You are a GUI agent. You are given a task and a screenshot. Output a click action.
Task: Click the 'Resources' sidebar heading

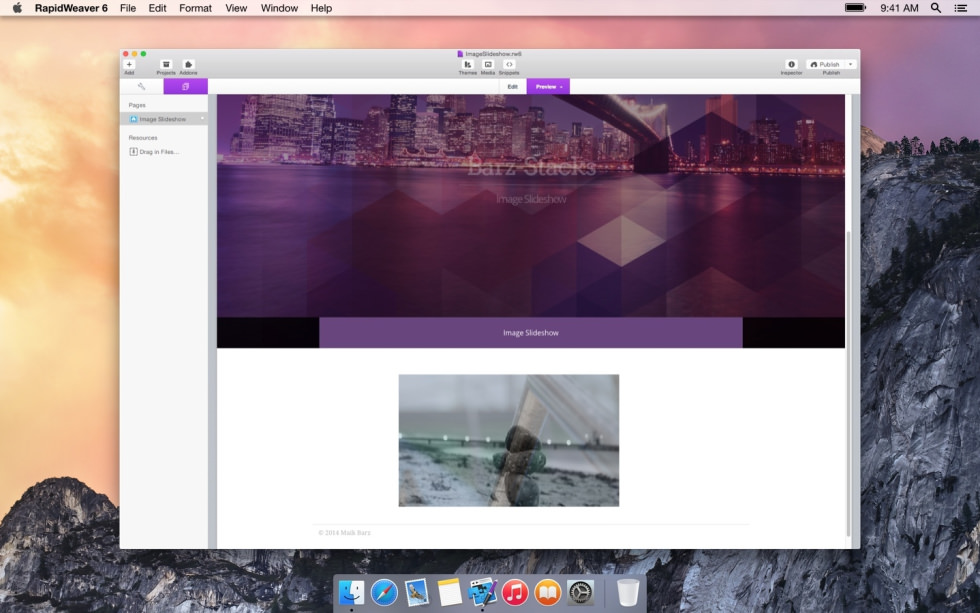[x=142, y=137]
